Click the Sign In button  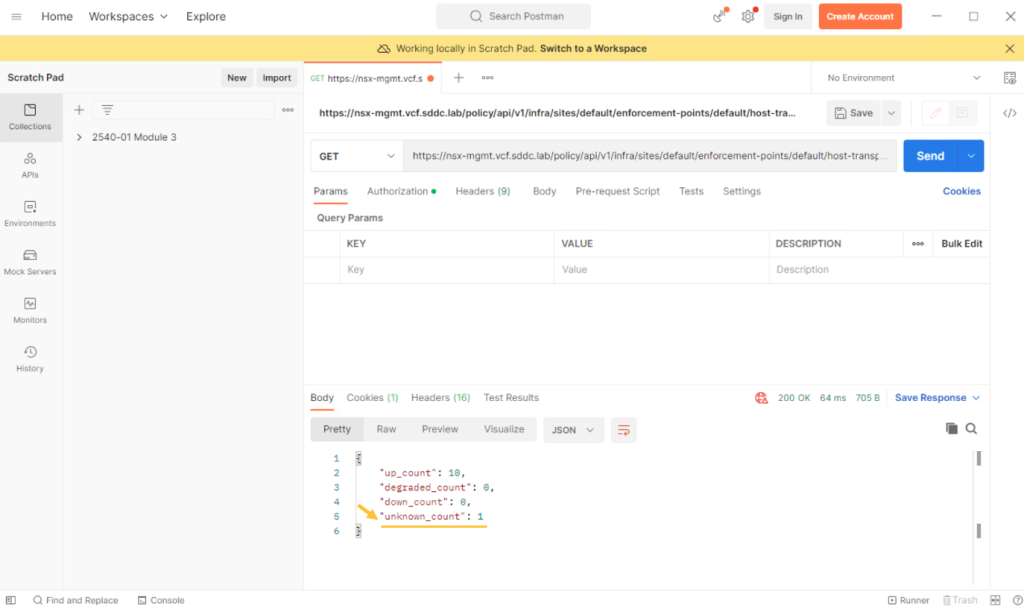click(x=788, y=16)
